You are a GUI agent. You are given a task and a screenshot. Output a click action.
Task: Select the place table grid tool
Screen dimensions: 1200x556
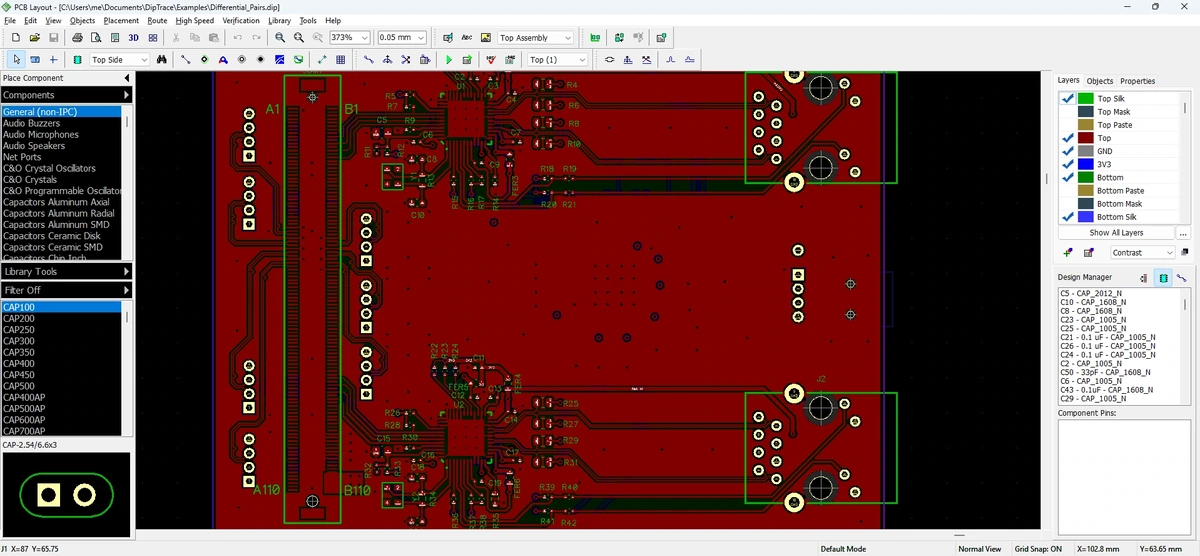click(x=339, y=60)
